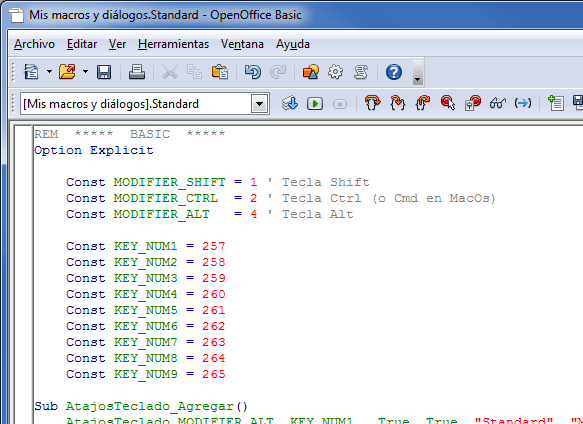583x424 pixels.
Task: Open the Object Catalog shapes icon
Action: click(310, 72)
